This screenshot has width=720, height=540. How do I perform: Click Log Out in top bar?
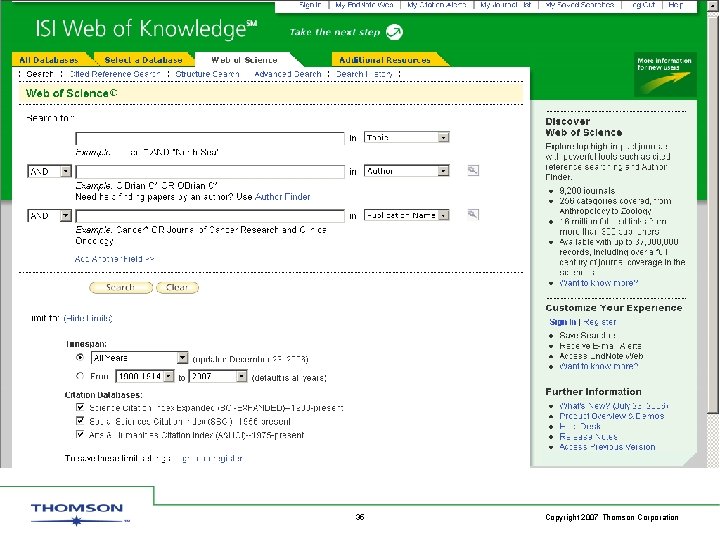(x=643, y=5)
